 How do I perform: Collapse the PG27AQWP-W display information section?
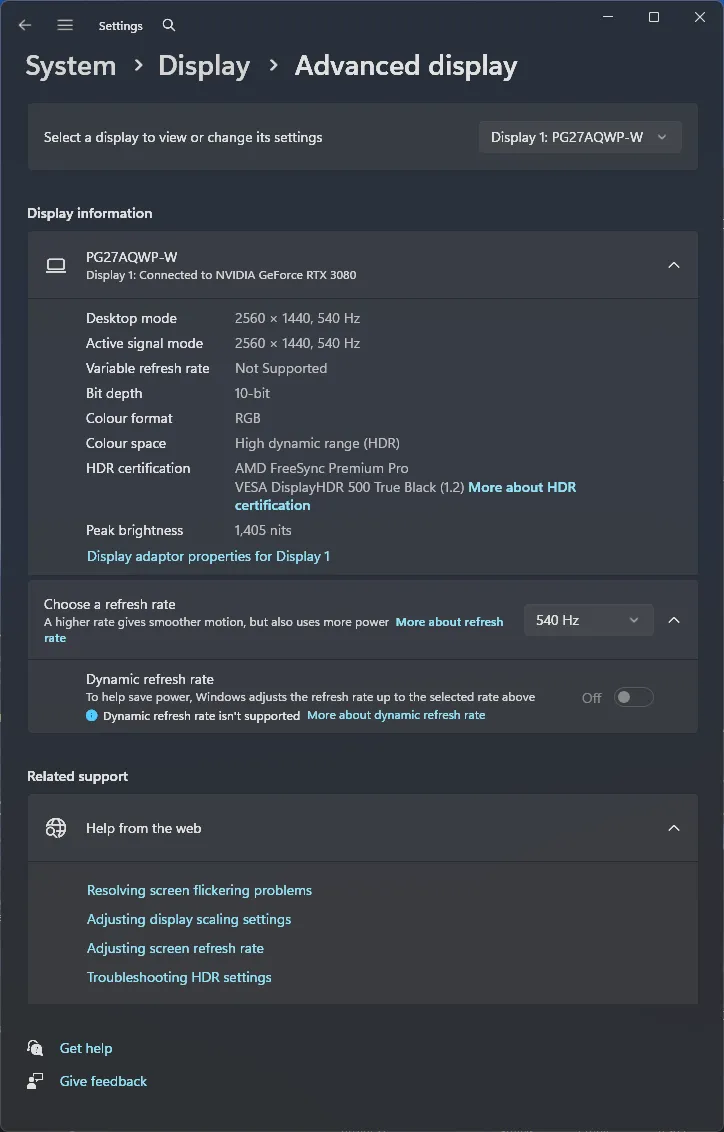pyautogui.click(x=674, y=265)
